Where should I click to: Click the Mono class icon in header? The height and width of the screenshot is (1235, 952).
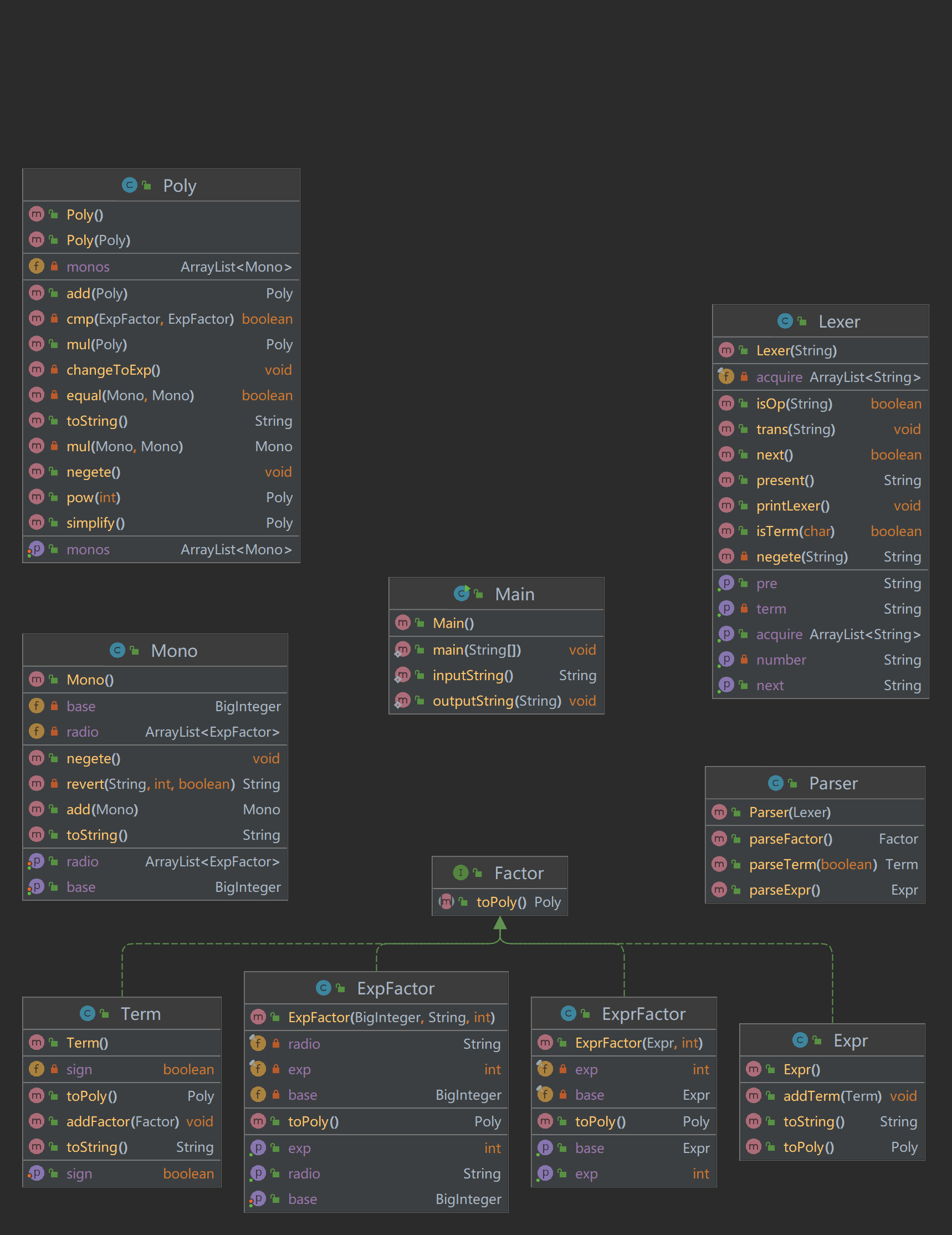pyautogui.click(x=117, y=650)
